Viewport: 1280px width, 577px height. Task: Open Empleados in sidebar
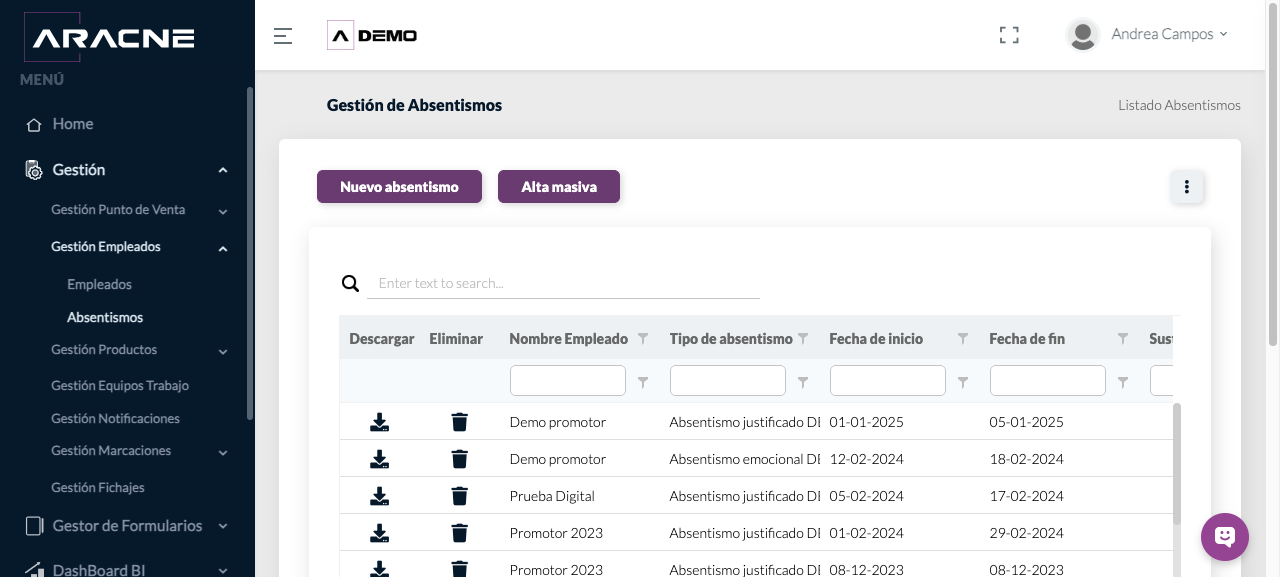pyautogui.click(x=99, y=285)
